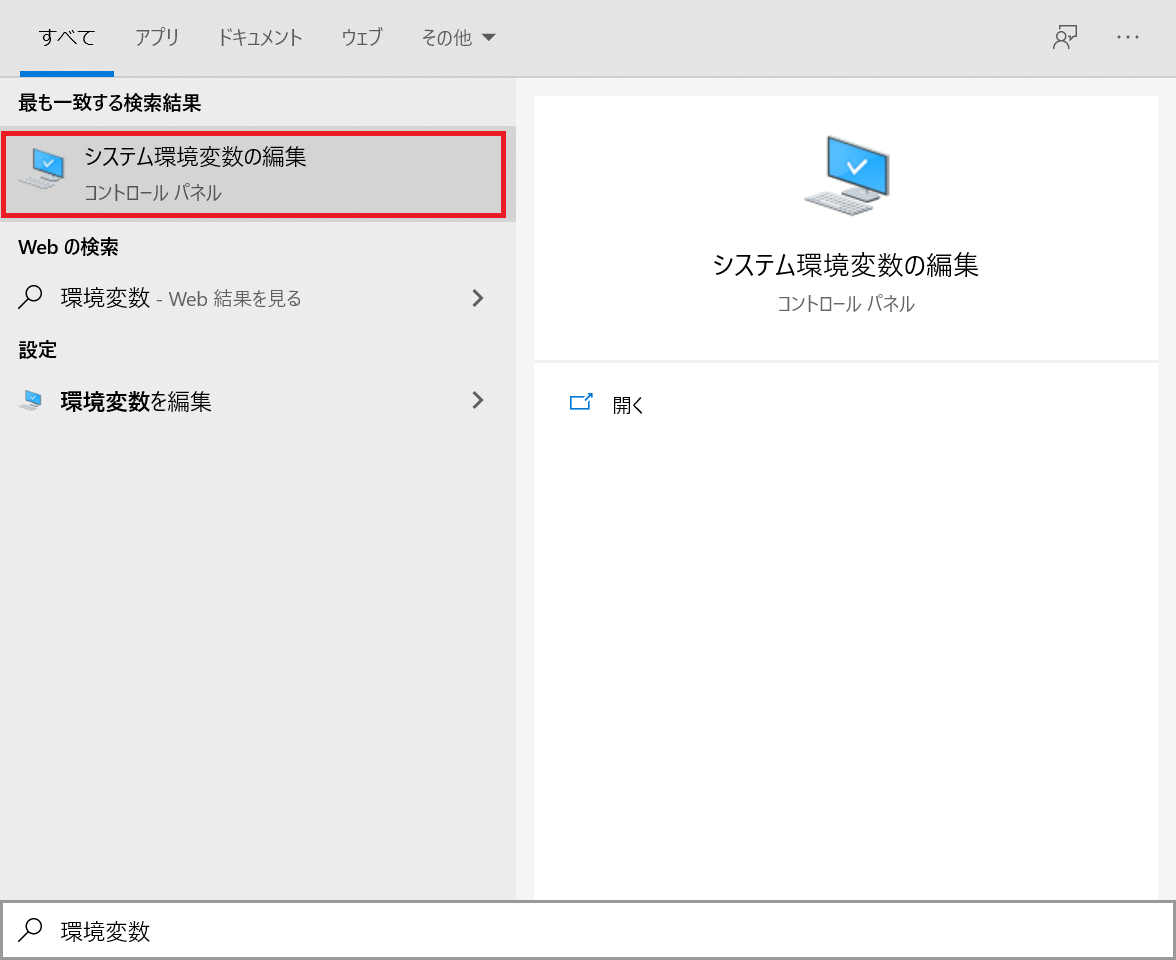Click the 開く open-window icon
The width and height of the screenshot is (1176, 960).
coord(581,403)
